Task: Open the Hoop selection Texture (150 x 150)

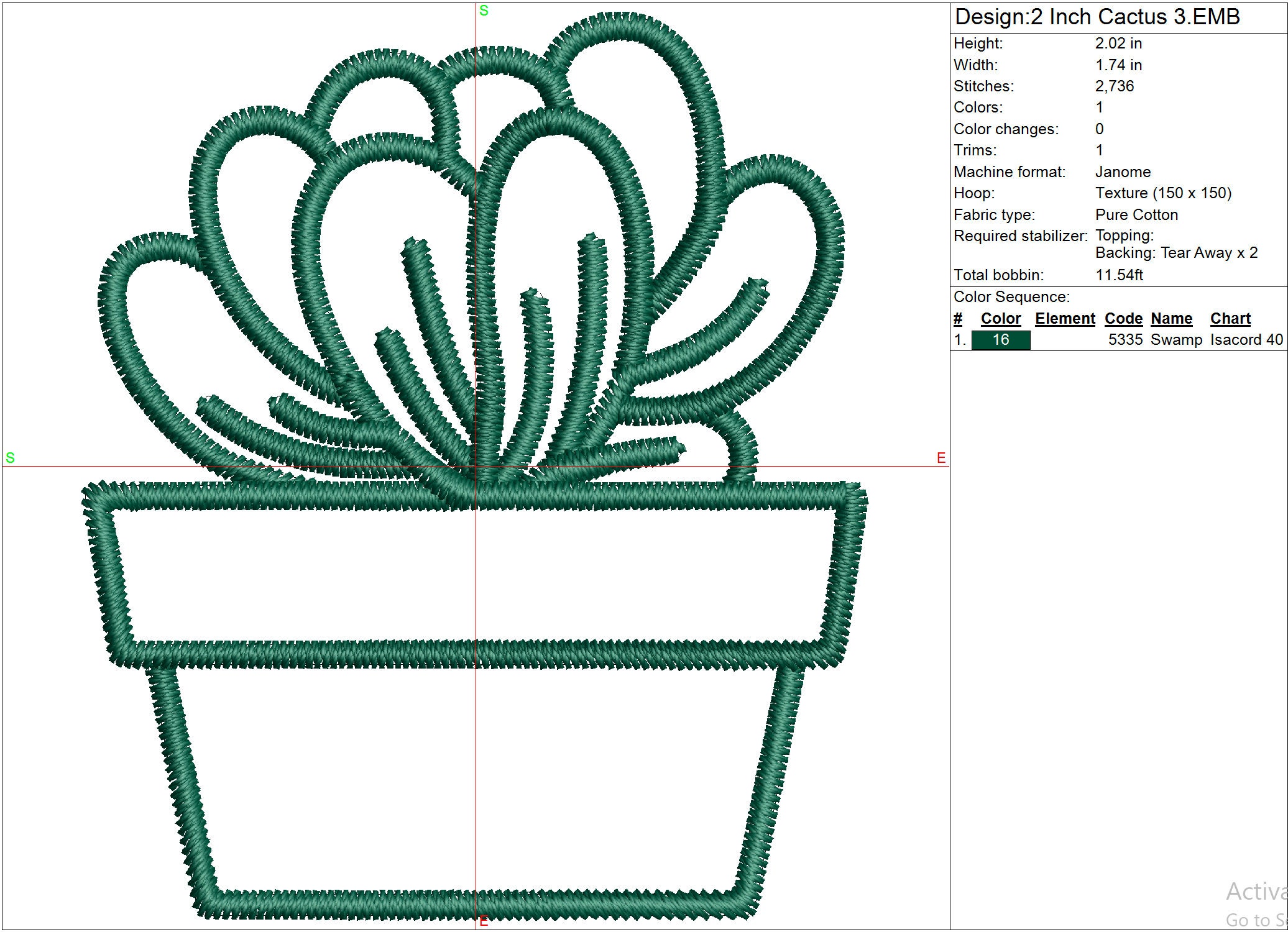Action: 1163,193
